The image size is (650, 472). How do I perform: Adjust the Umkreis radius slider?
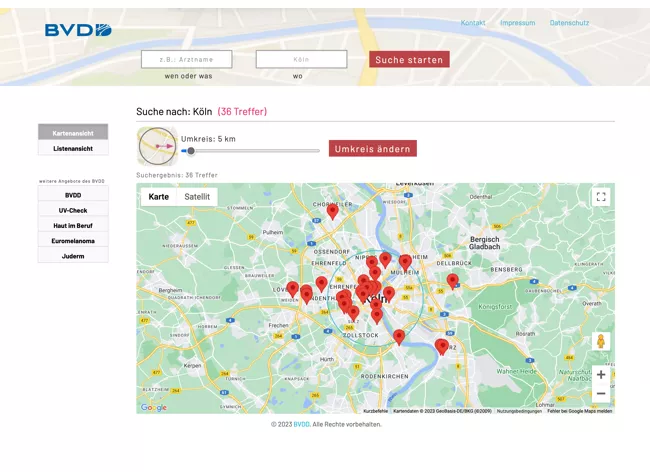pos(191,151)
